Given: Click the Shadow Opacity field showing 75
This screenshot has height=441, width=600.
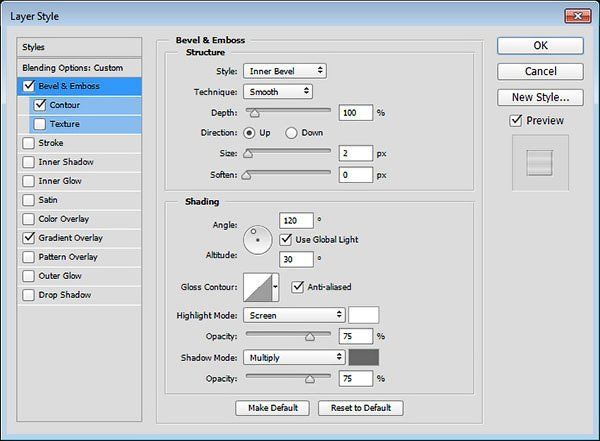Looking at the screenshot, I should click(355, 379).
